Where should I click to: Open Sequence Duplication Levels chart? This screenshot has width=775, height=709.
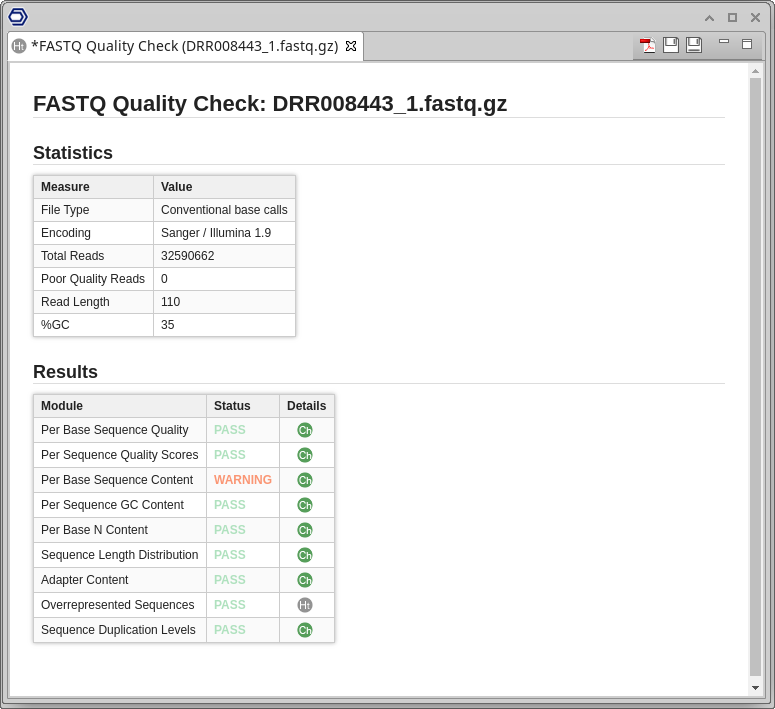305,630
